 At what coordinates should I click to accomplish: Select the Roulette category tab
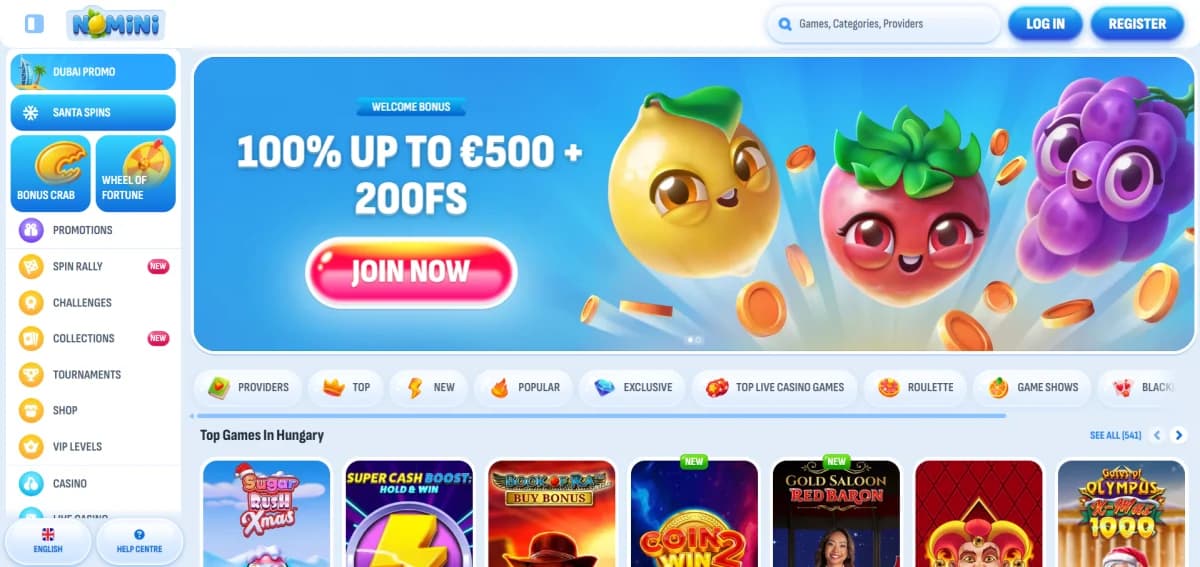(x=916, y=387)
